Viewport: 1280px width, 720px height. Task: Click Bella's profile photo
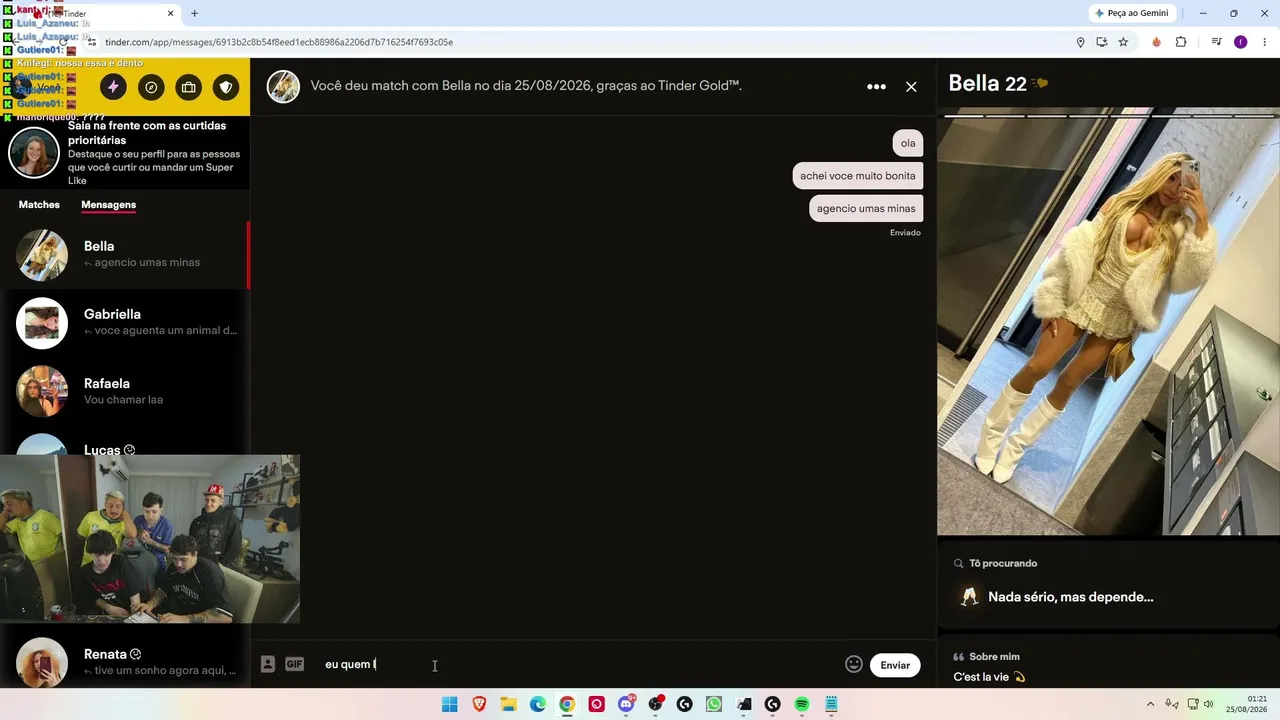click(1108, 321)
